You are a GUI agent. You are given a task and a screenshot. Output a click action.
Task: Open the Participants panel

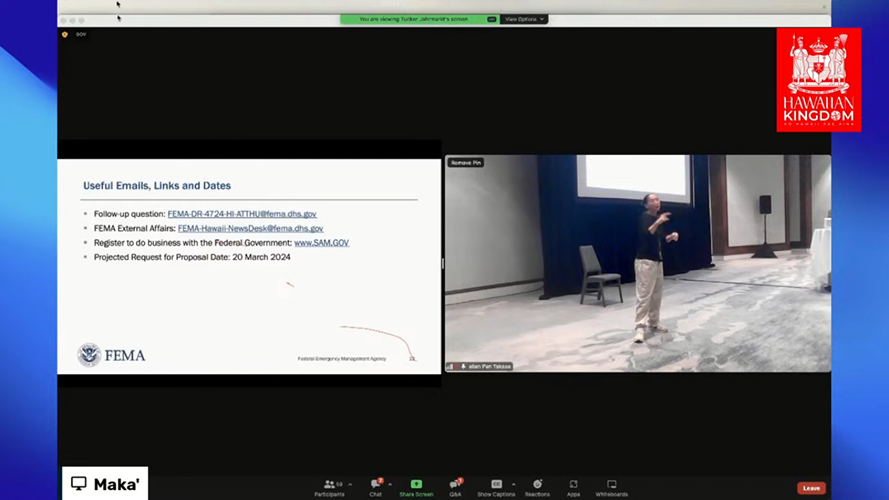(x=329, y=486)
